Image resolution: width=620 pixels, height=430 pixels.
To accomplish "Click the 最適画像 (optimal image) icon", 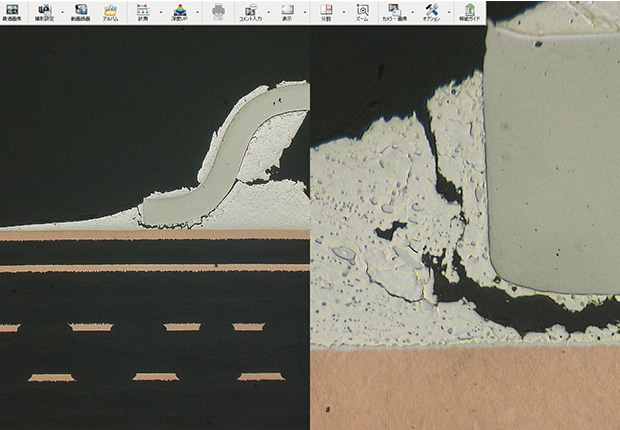I will pos(15,12).
